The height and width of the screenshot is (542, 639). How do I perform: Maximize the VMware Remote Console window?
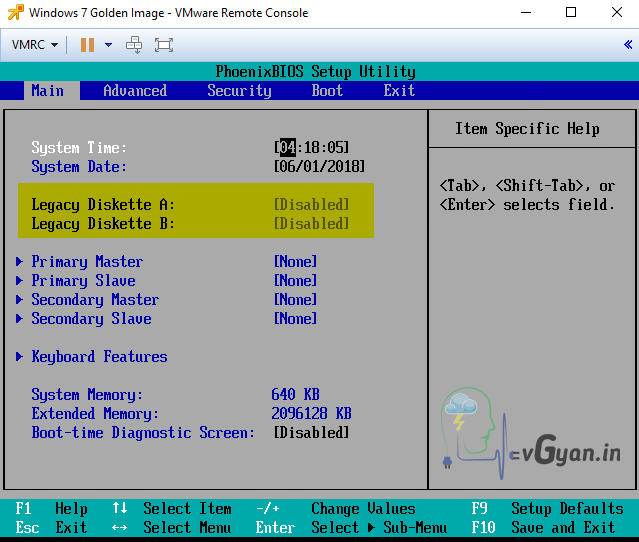pos(571,13)
